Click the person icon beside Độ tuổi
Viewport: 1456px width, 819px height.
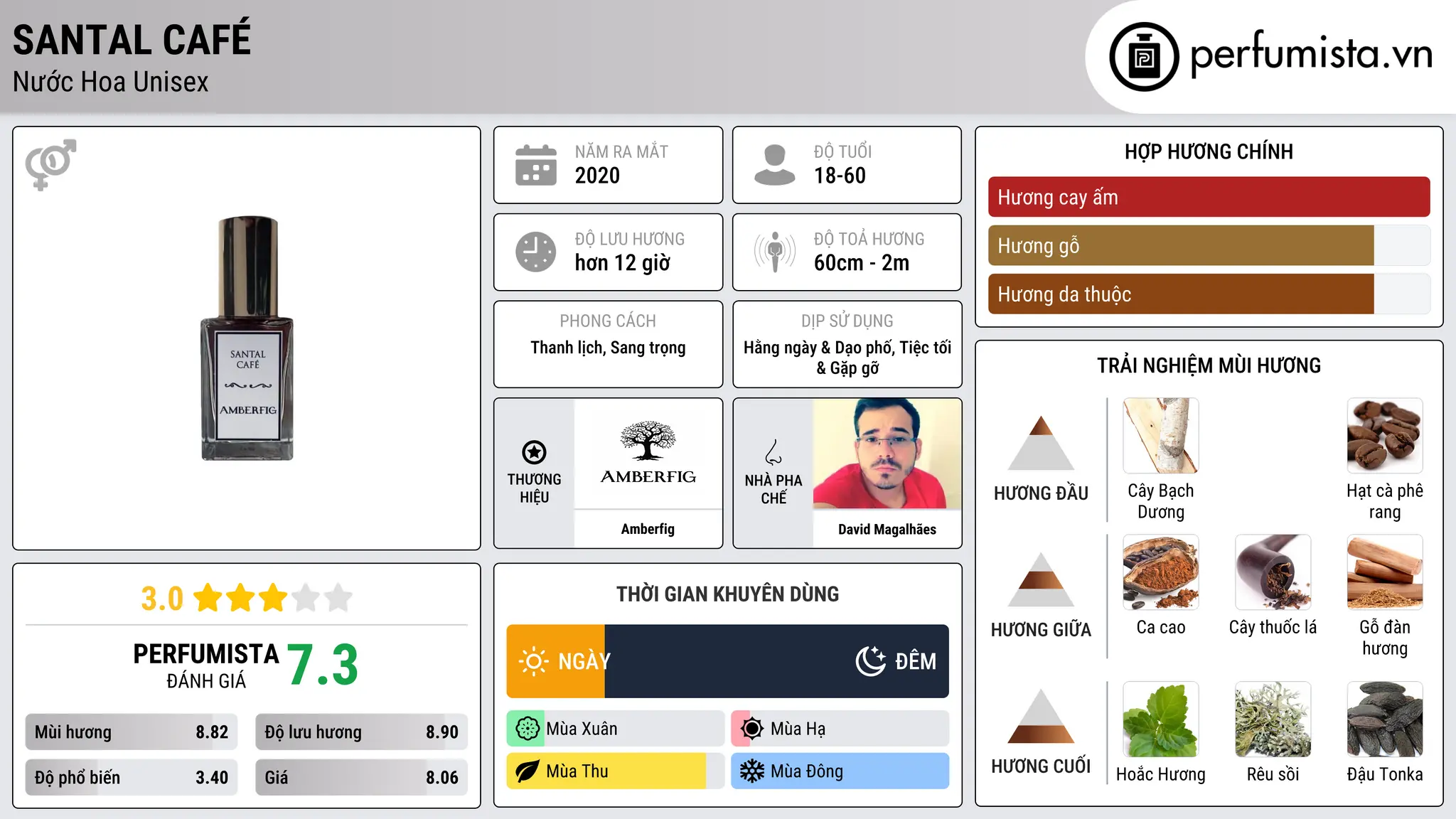click(x=775, y=165)
